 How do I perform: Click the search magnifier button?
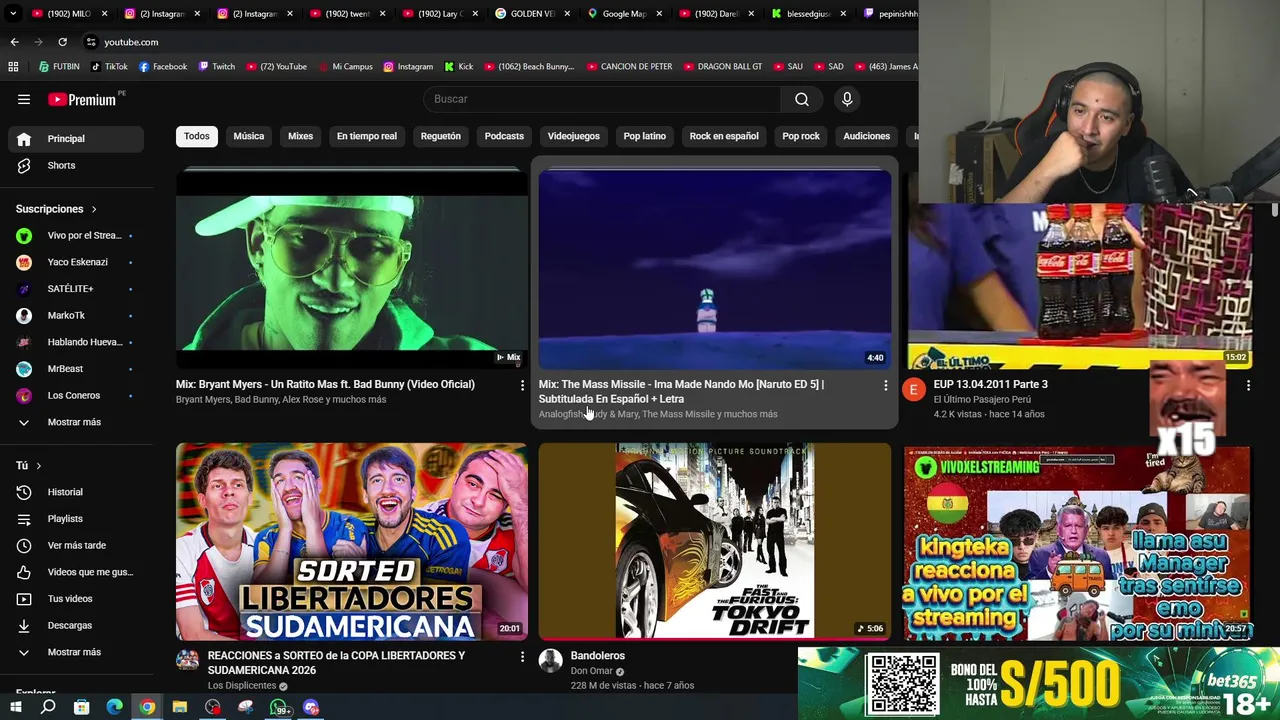click(x=801, y=99)
